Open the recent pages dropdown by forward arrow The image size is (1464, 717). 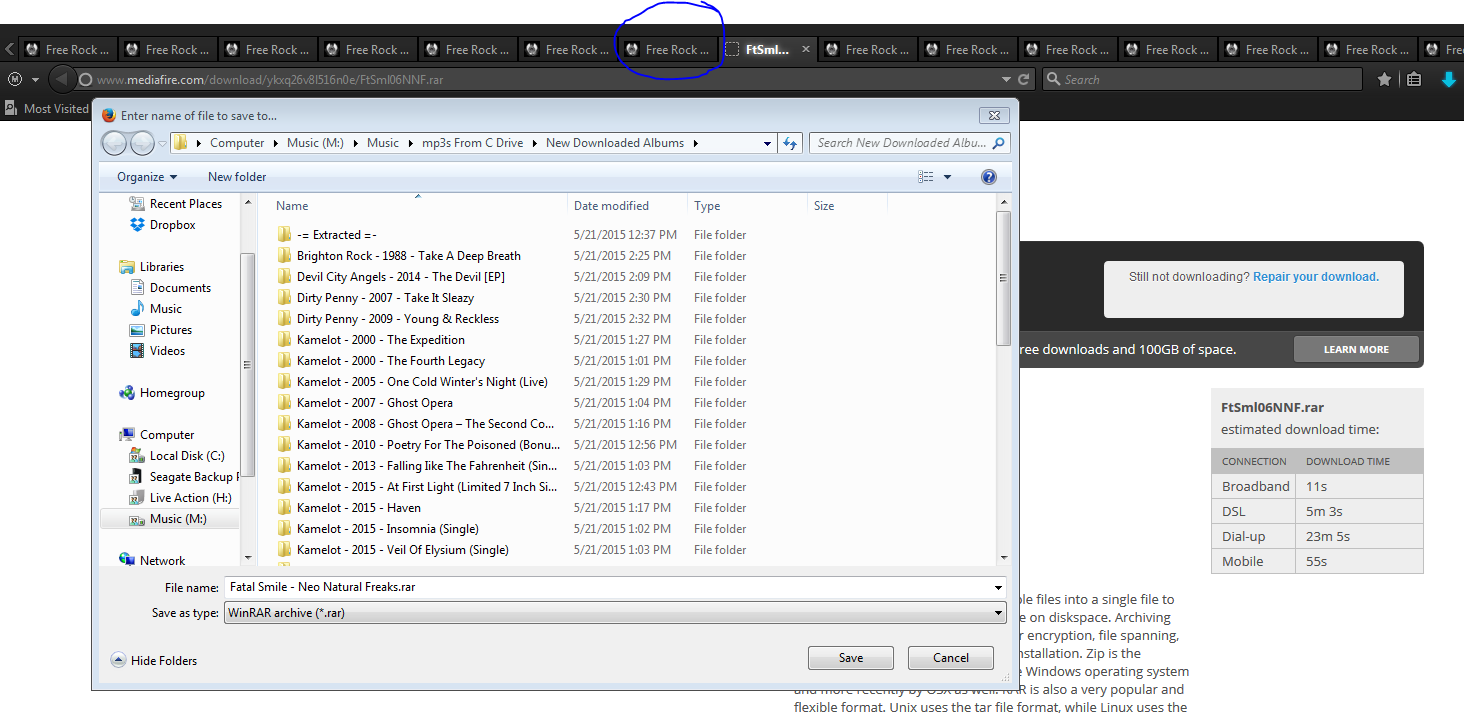pyautogui.click(x=162, y=143)
